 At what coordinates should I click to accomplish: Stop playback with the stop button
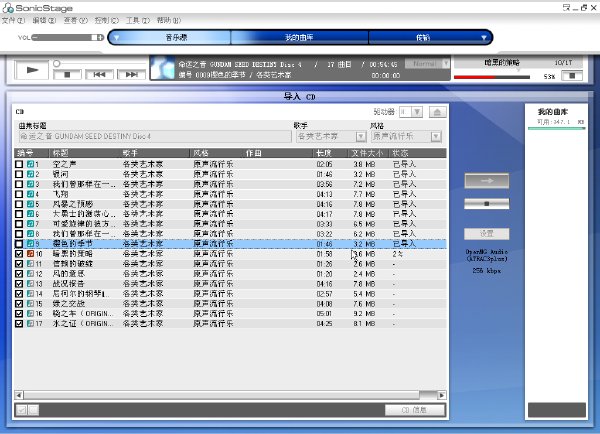click(x=67, y=75)
